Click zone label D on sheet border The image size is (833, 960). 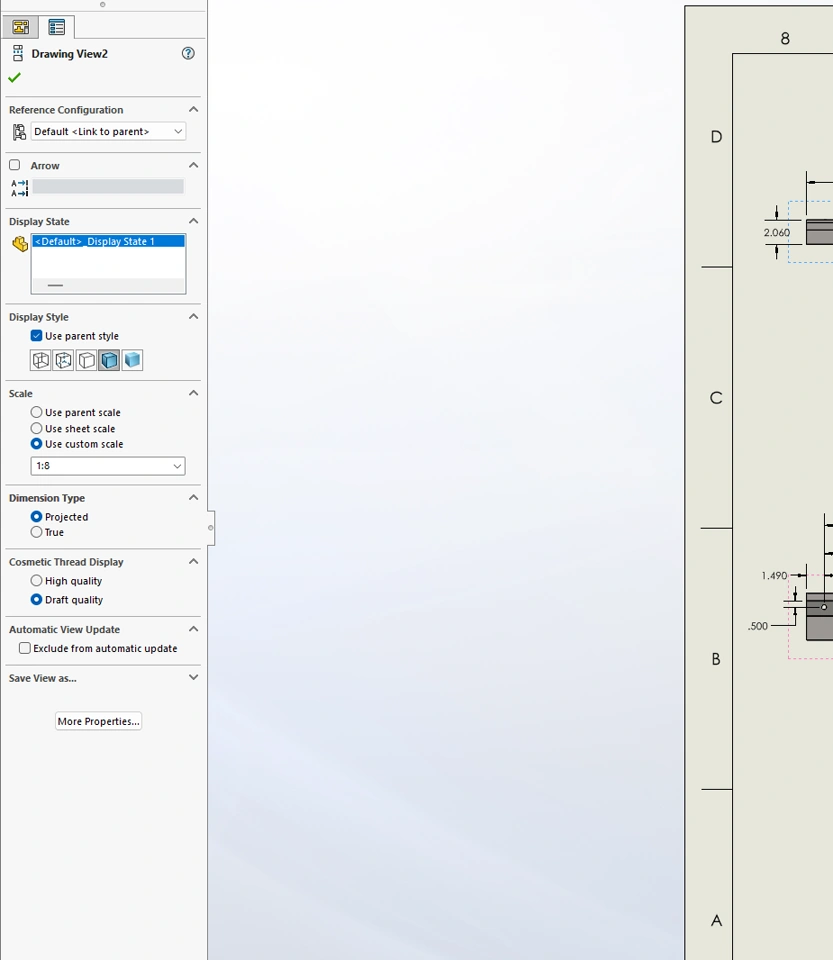tap(716, 137)
